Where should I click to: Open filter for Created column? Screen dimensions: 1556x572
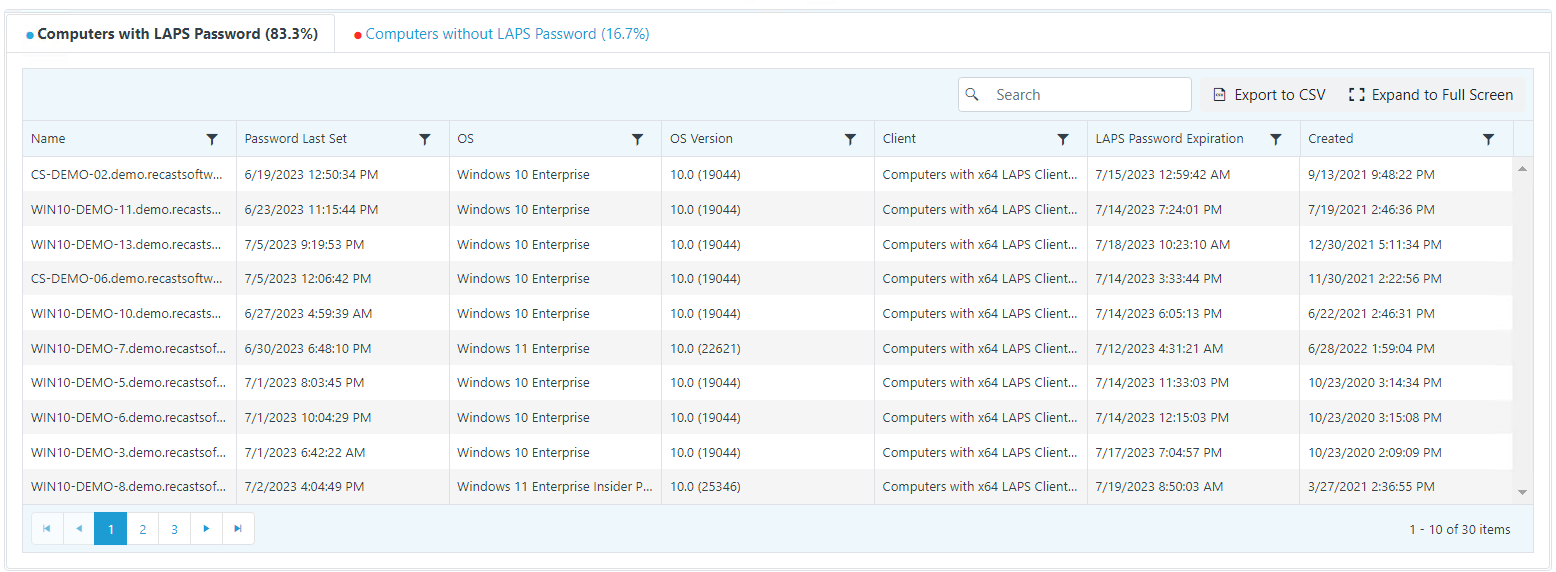[1489, 139]
